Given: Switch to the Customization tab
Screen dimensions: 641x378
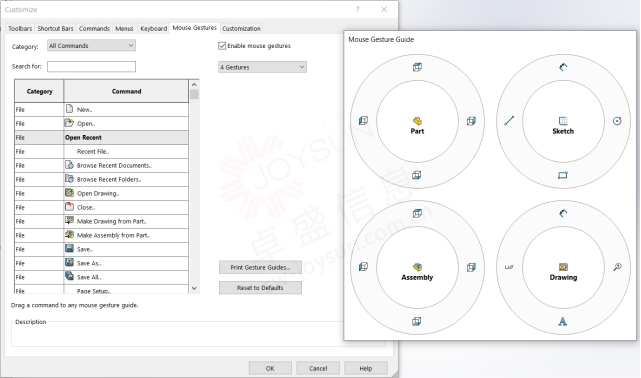Looking at the screenshot, I should (241, 29).
